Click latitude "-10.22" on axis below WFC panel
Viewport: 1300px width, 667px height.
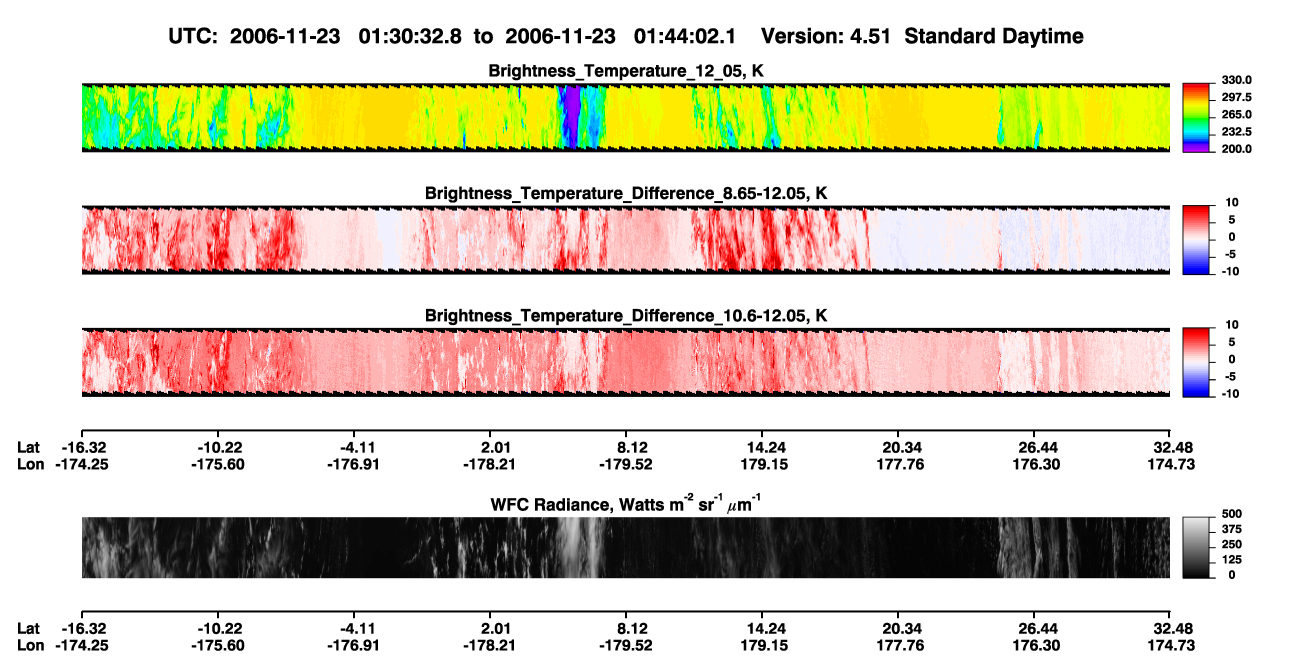pyautogui.click(x=220, y=629)
